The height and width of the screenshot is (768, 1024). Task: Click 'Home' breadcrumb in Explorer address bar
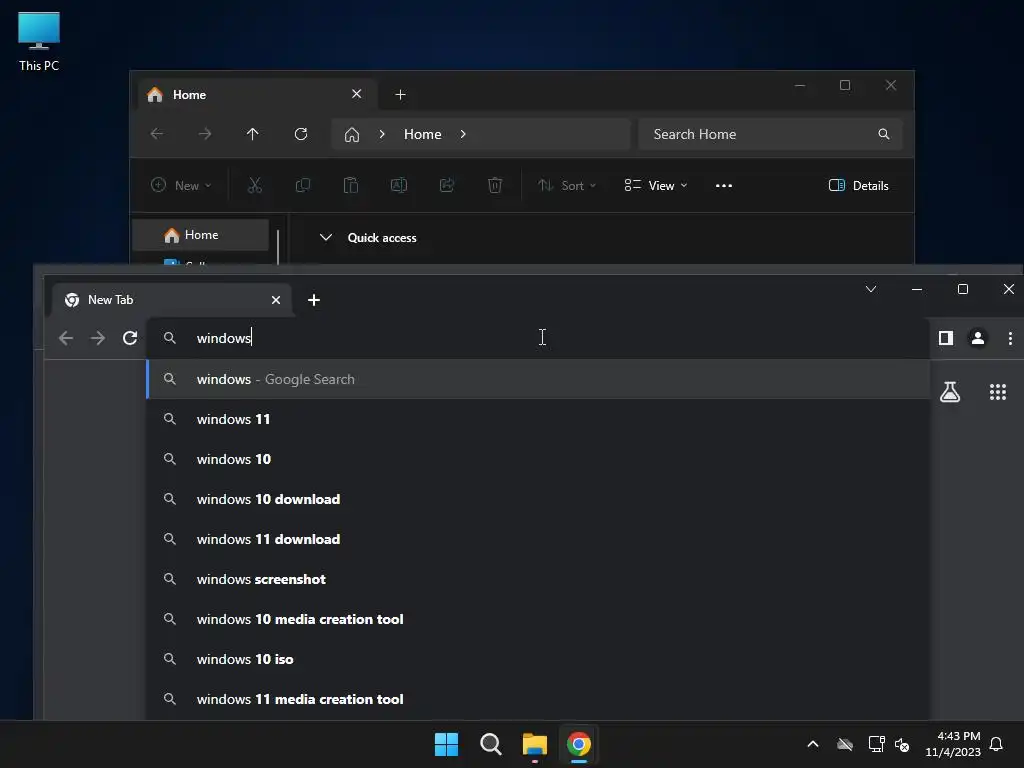423,134
